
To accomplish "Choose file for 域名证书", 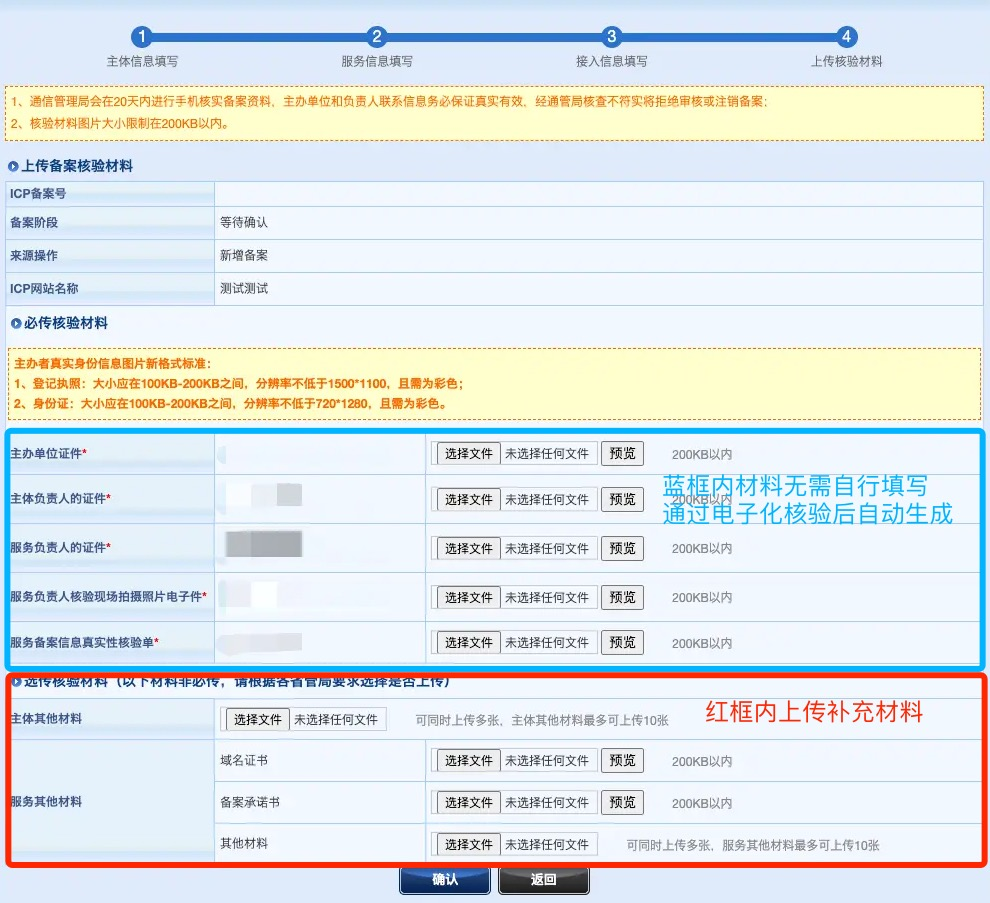I will coord(468,761).
